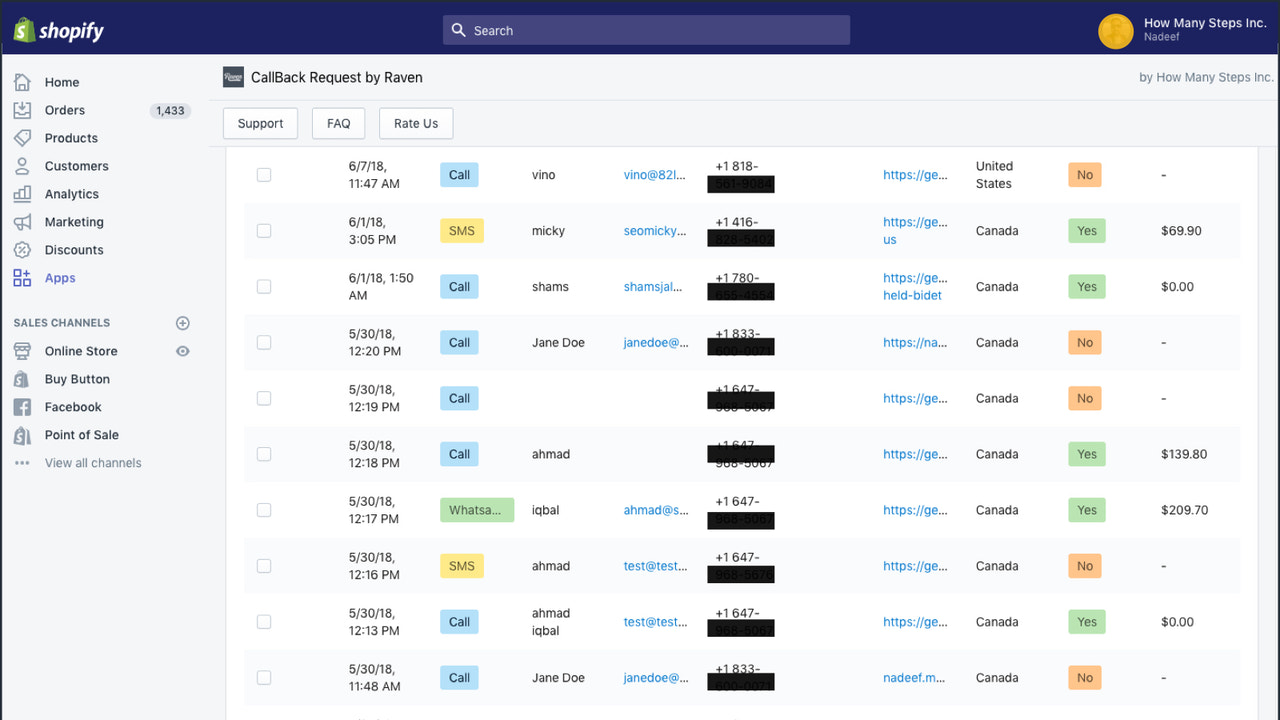This screenshot has width=1280, height=720.
Task: Add a sales channel via plus icon
Action: click(x=182, y=322)
